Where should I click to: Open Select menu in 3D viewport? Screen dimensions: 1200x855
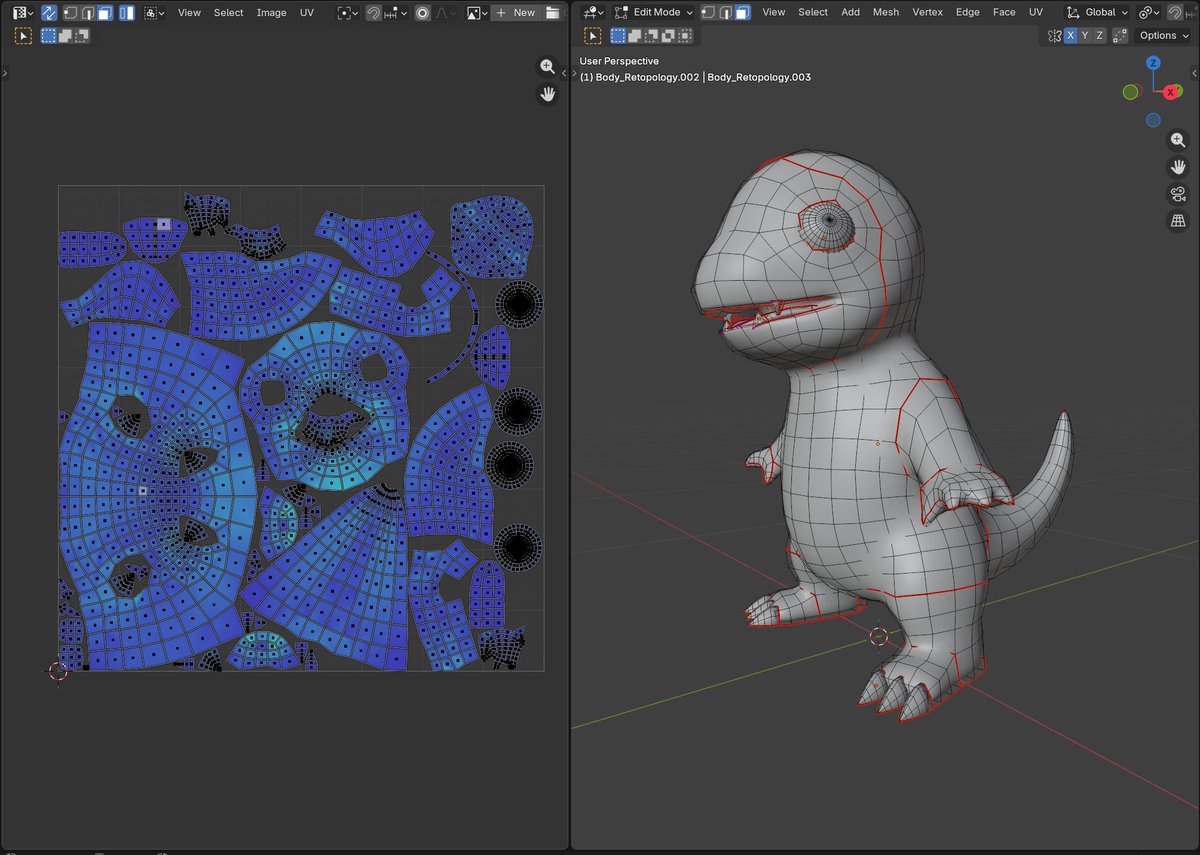click(813, 12)
